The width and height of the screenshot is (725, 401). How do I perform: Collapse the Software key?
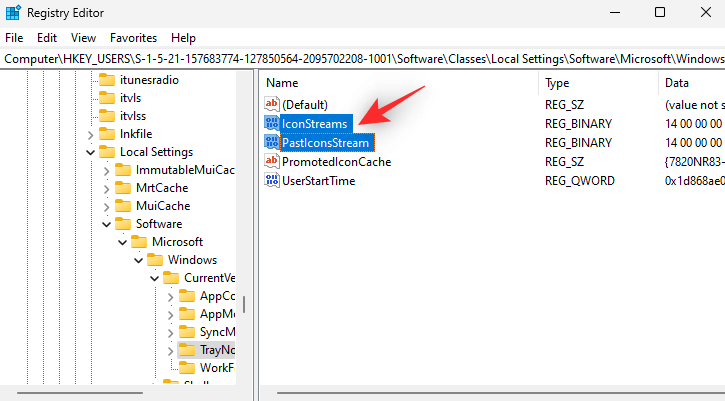106,225
